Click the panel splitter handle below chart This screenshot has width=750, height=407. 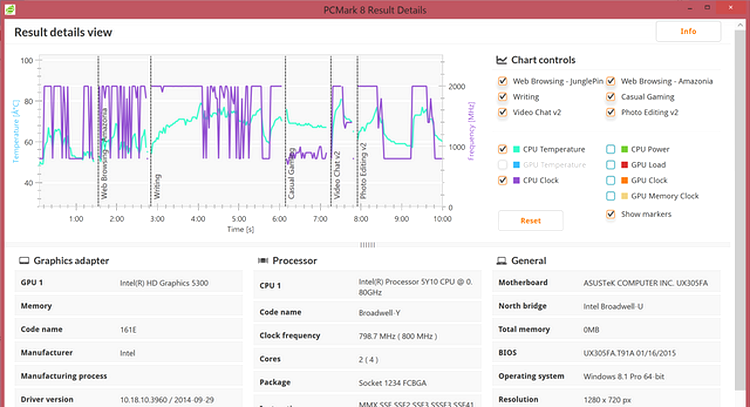point(367,245)
